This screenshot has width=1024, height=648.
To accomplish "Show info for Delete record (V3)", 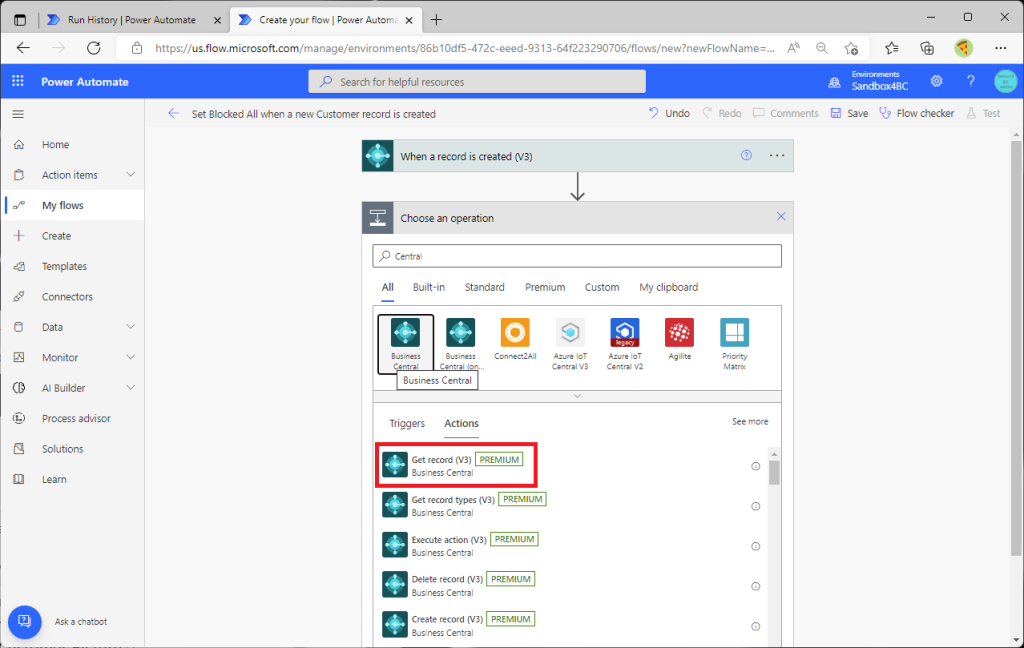I will [x=756, y=587].
